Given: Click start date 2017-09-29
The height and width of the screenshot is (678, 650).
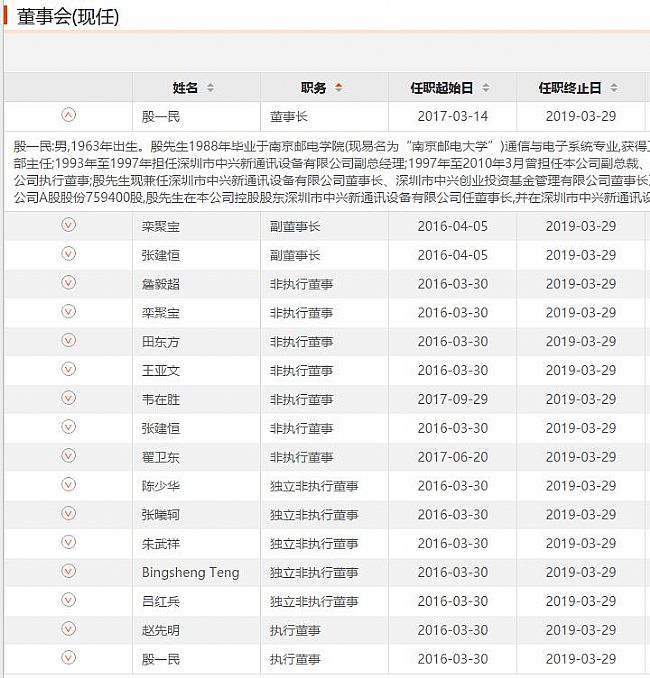Looking at the screenshot, I should 452,399.
